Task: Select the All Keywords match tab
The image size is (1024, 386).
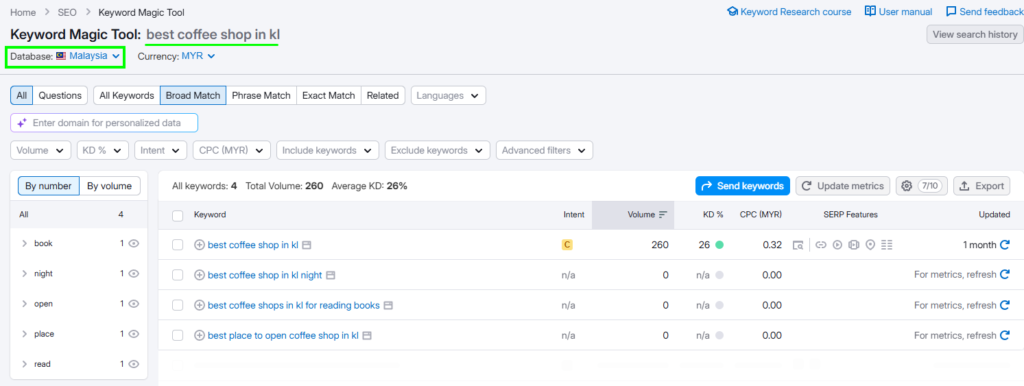Action: [x=127, y=95]
